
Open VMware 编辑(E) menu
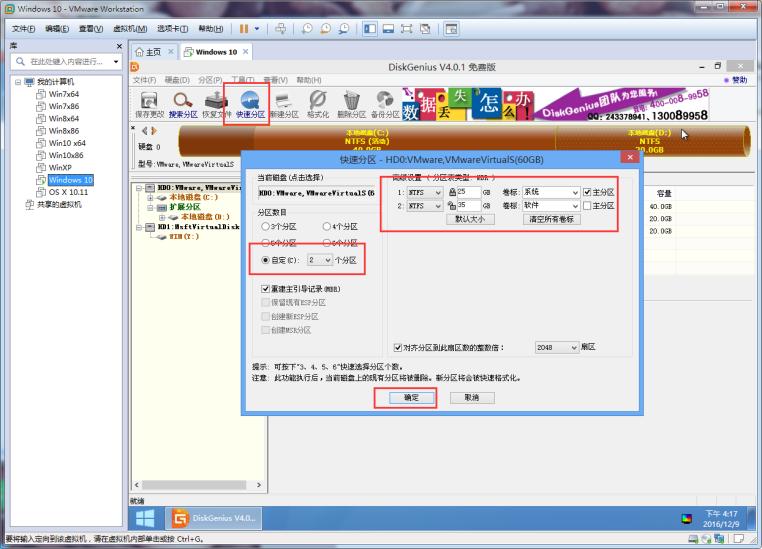(57, 29)
